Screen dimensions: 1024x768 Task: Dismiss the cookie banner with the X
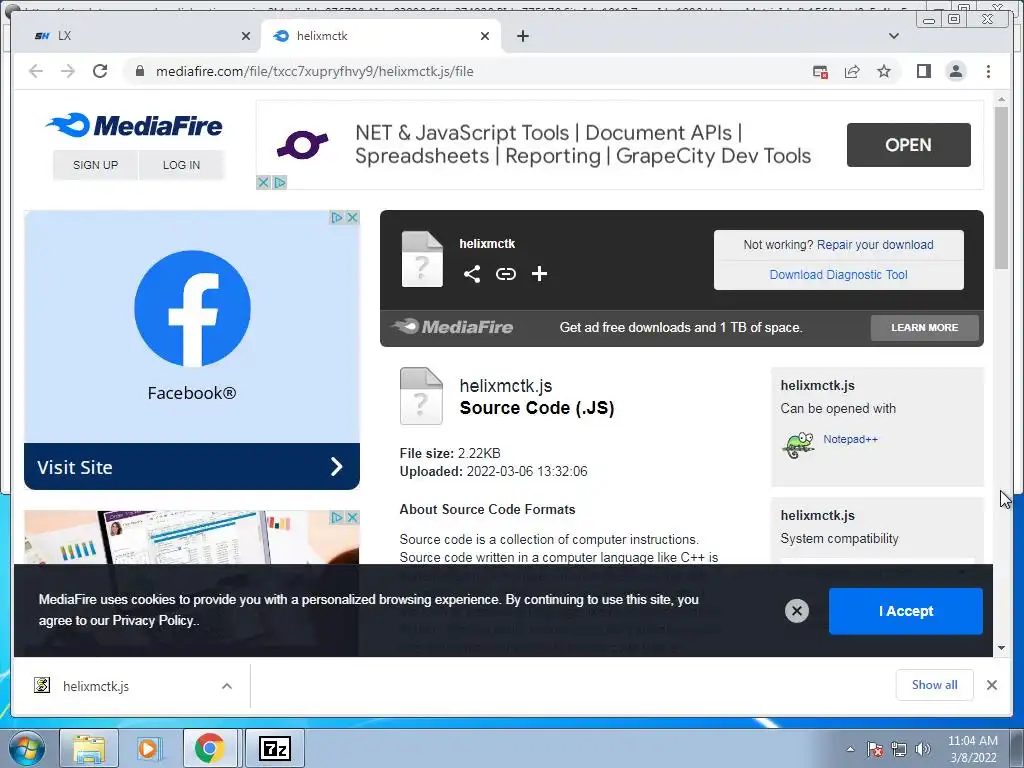click(797, 611)
